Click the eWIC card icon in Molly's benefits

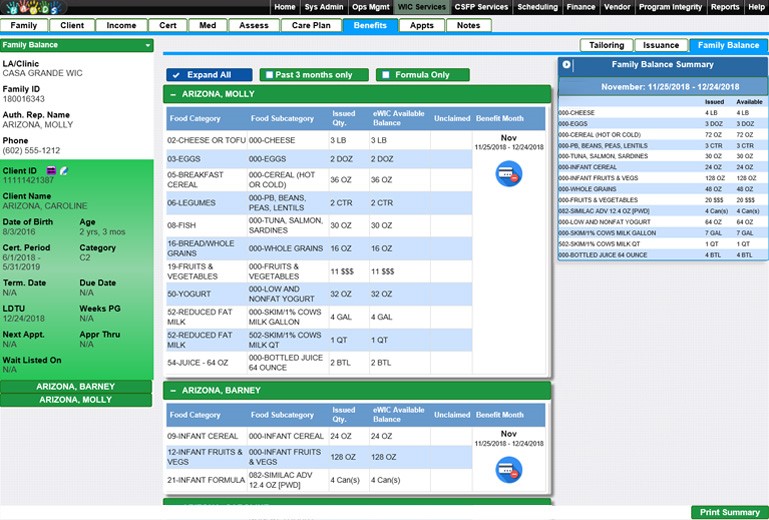tap(508, 173)
